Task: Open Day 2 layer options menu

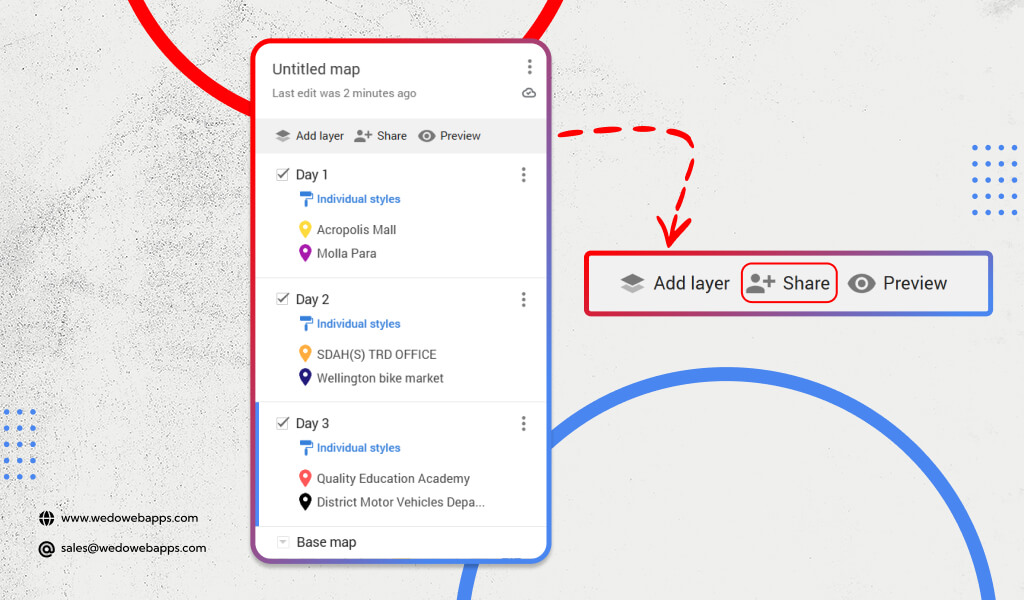Action: 523,299
